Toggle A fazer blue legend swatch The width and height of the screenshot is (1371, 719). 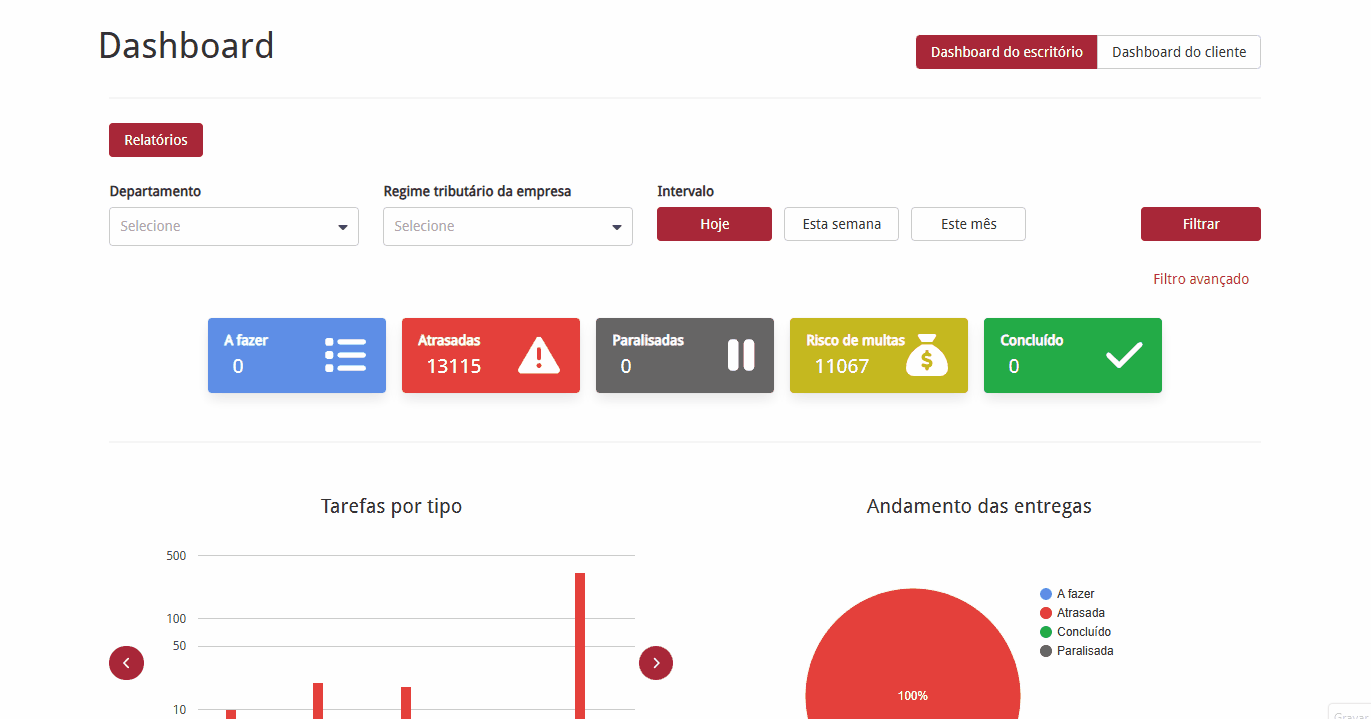click(x=1046, y=594)
